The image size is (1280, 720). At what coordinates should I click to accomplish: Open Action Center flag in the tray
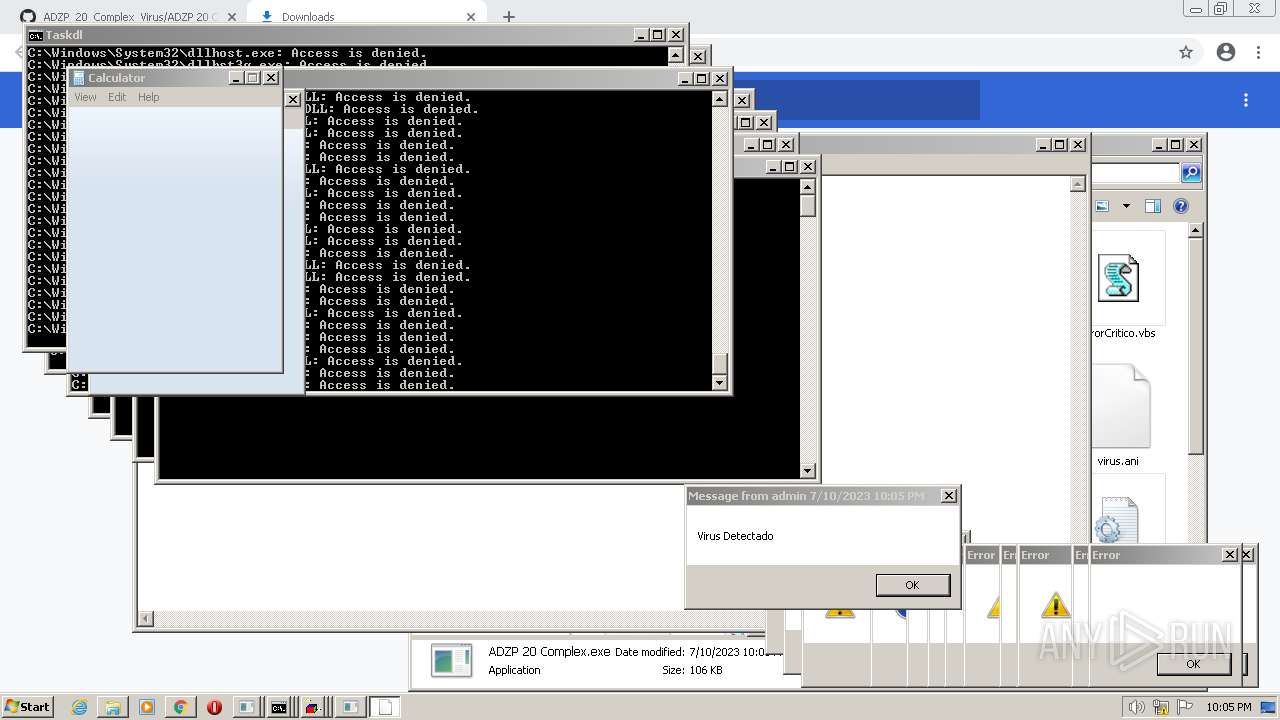tap(1185, 707)
